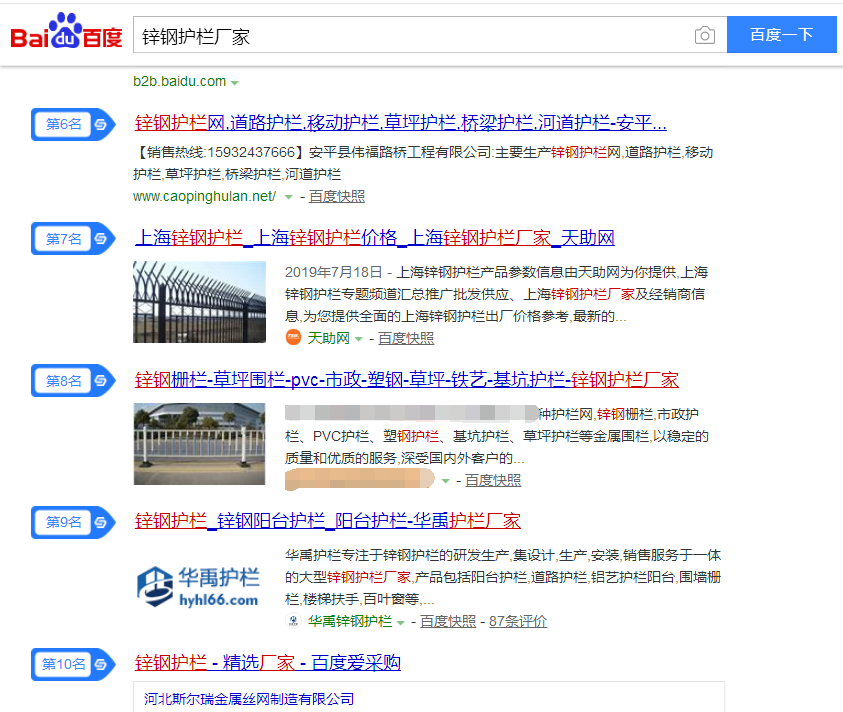The image size is (843, 712).
Task: Open the 华禹护栏 hyhl66.com logo thumbnail
Action: pyautogui.click(x=199, y=586)
